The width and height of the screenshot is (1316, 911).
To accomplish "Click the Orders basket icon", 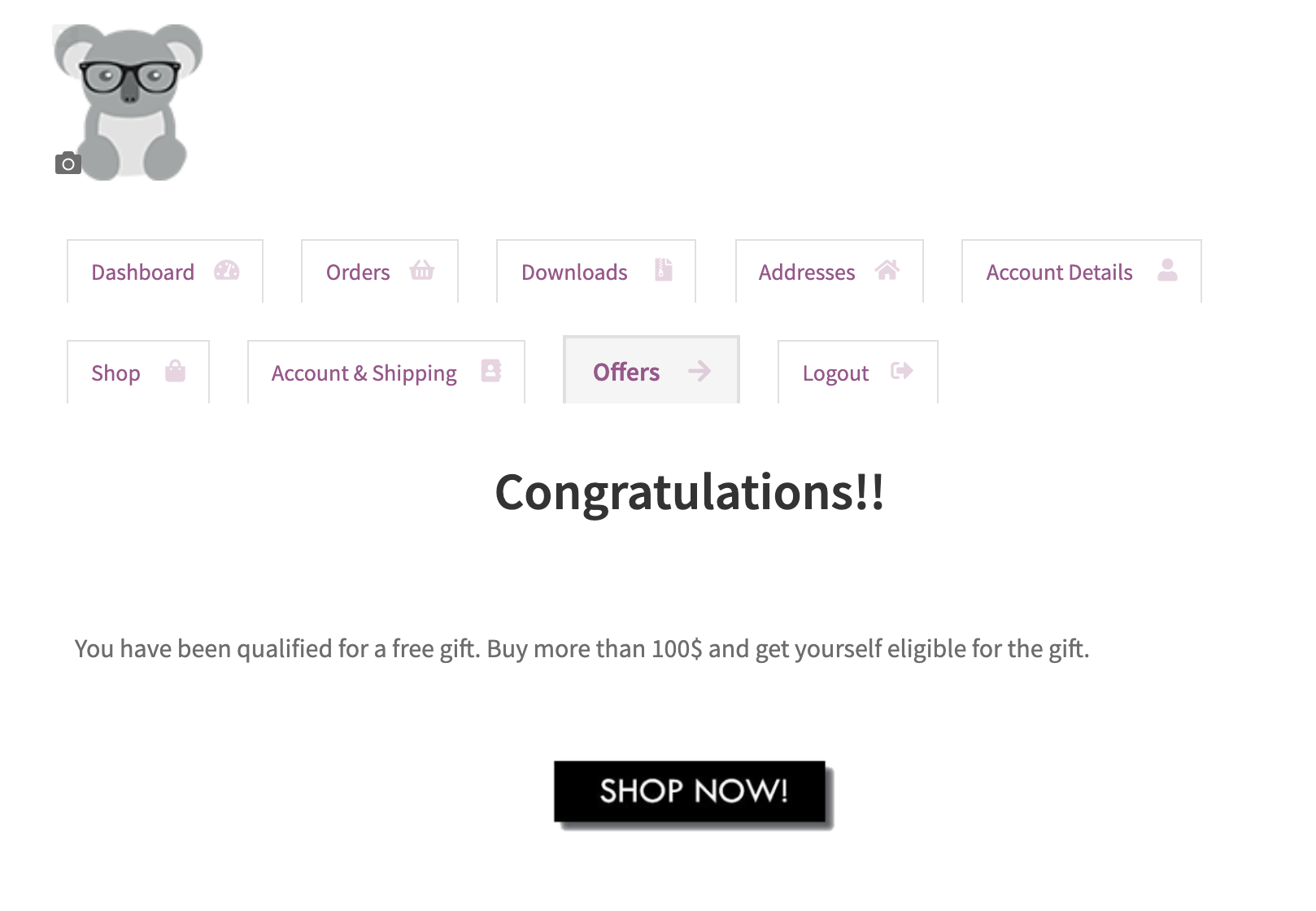I will tap(422, 270).
